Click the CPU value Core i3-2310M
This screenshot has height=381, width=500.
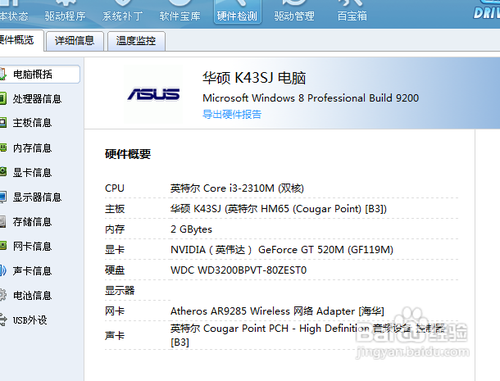[x=237, y=188]
